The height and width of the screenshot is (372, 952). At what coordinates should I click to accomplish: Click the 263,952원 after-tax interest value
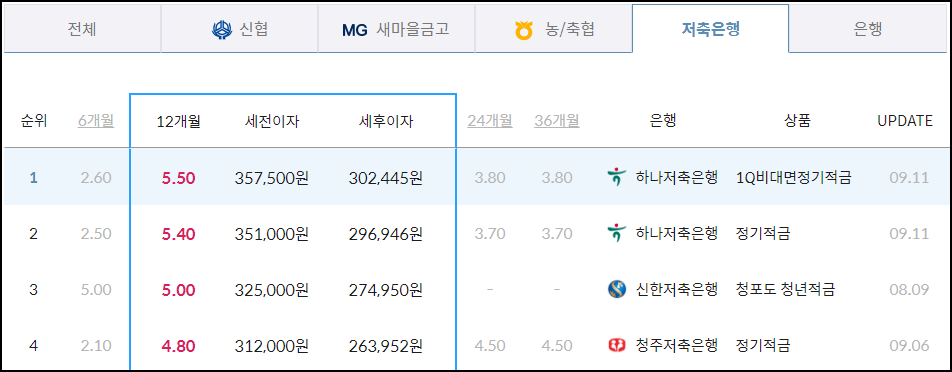tap(386, 347)
